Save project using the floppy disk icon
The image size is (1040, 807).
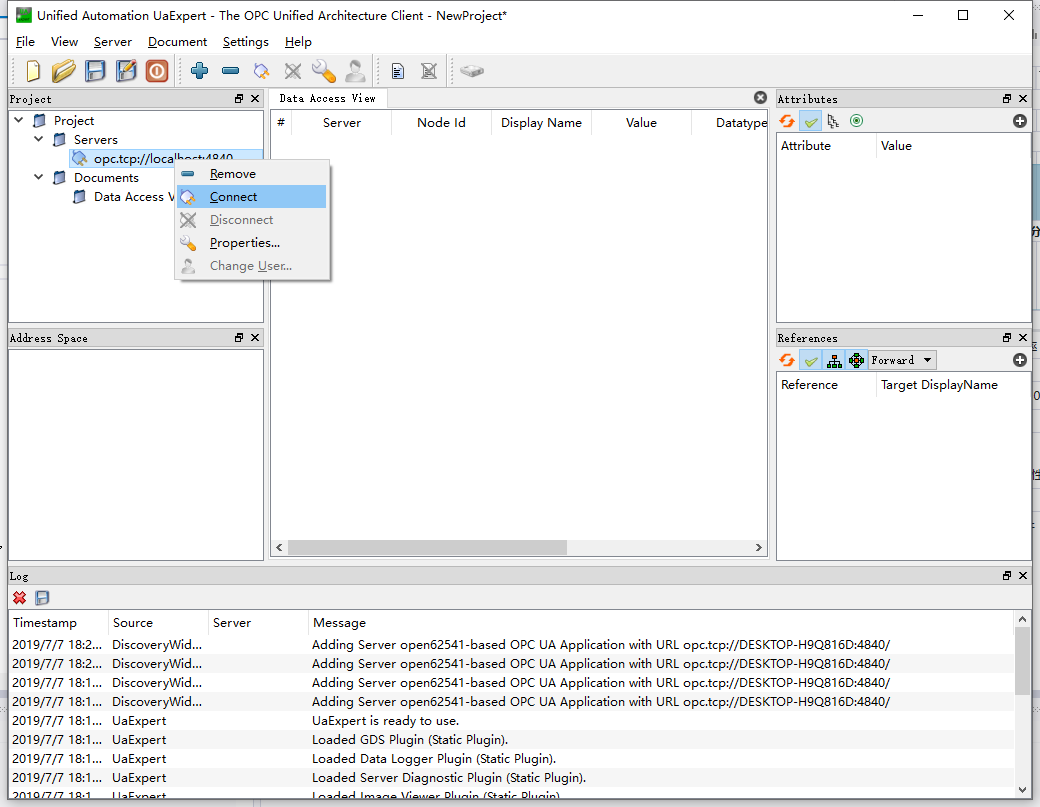click(x=95, y=71)
